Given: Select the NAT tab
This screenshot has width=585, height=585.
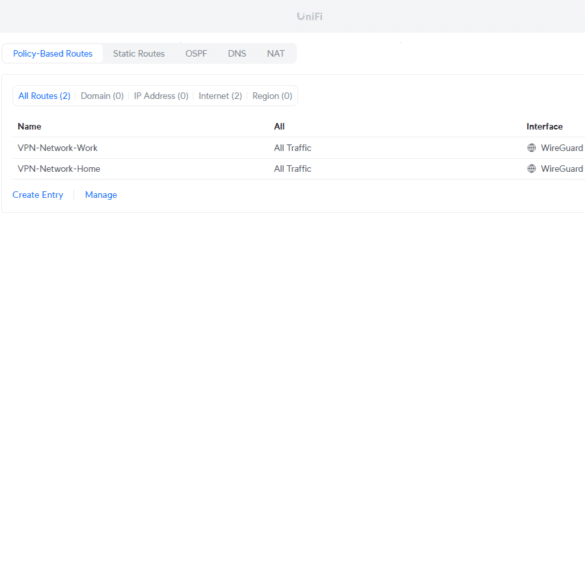Looking at the screenshot, I should tap(276, 54).
